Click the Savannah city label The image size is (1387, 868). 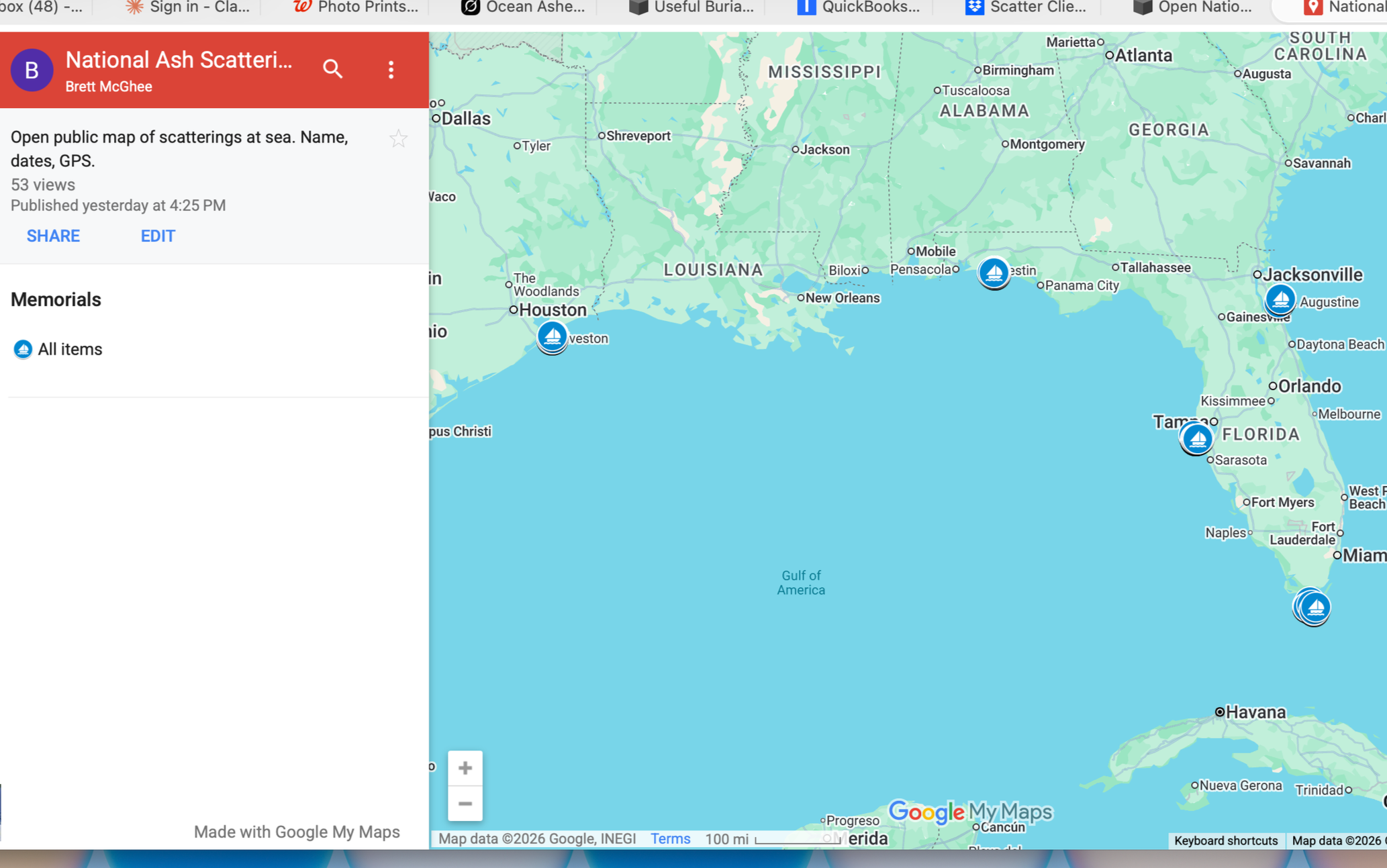point(1322,163)
